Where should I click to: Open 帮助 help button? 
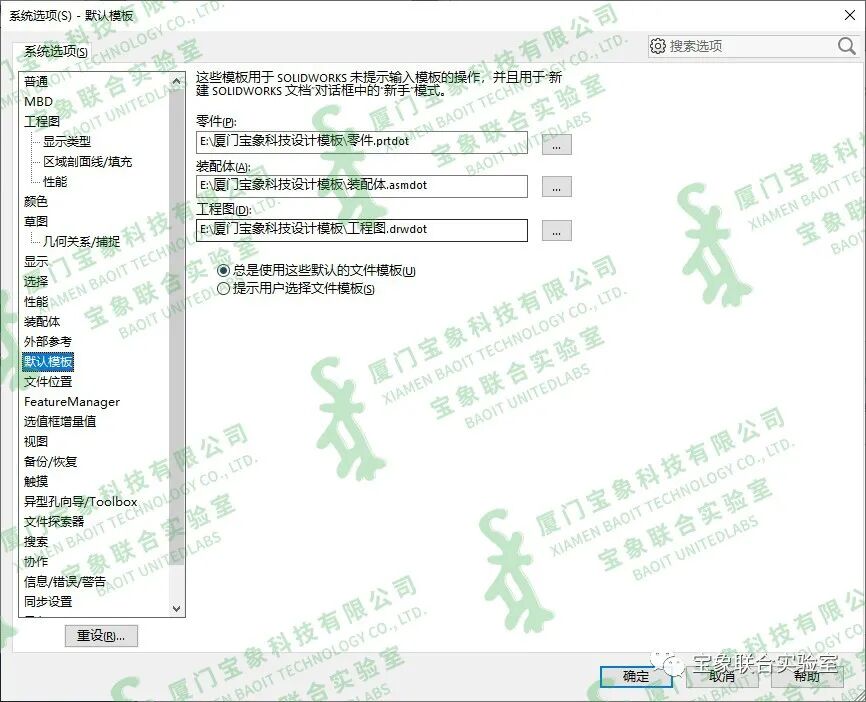point(807,676)
